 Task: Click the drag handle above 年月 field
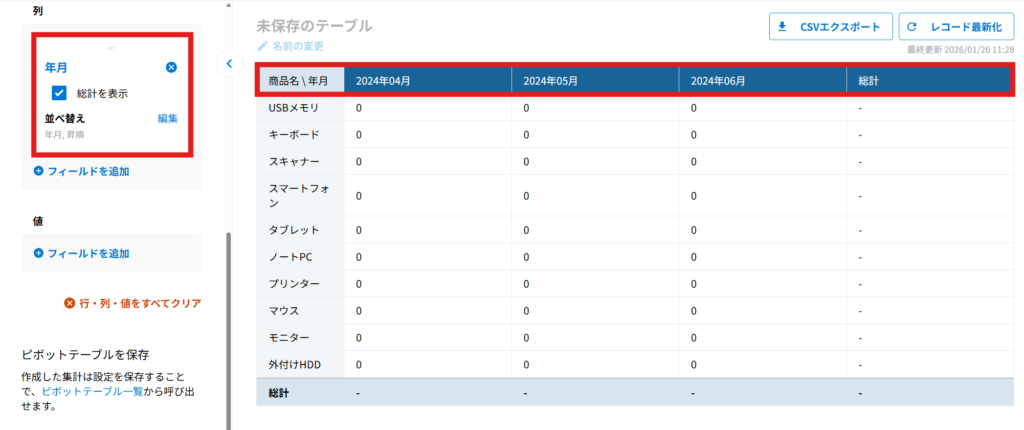pyautogui.click(x=111, y=48)
